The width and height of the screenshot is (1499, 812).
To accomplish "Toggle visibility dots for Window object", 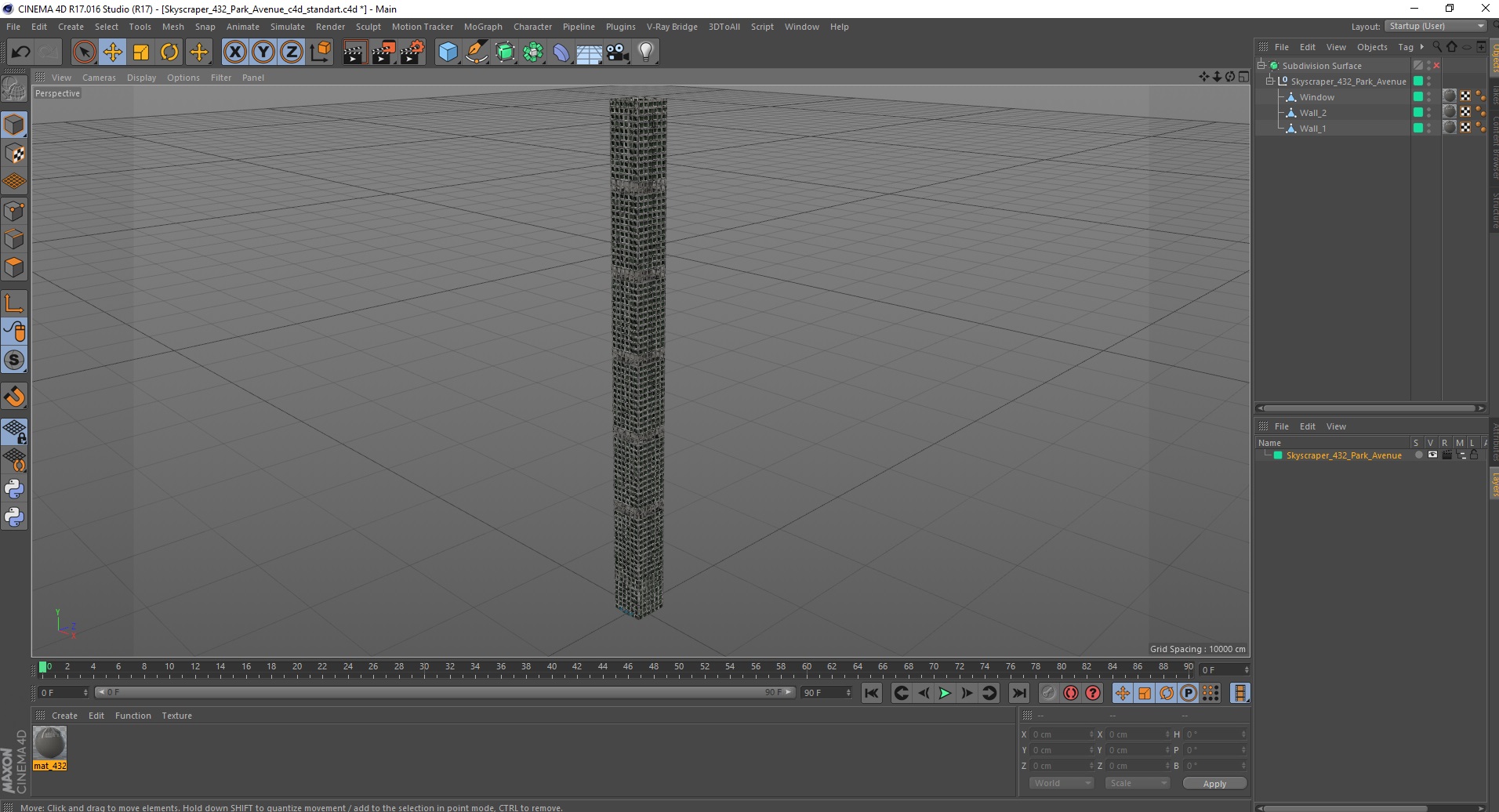I will coord(1428,97).
